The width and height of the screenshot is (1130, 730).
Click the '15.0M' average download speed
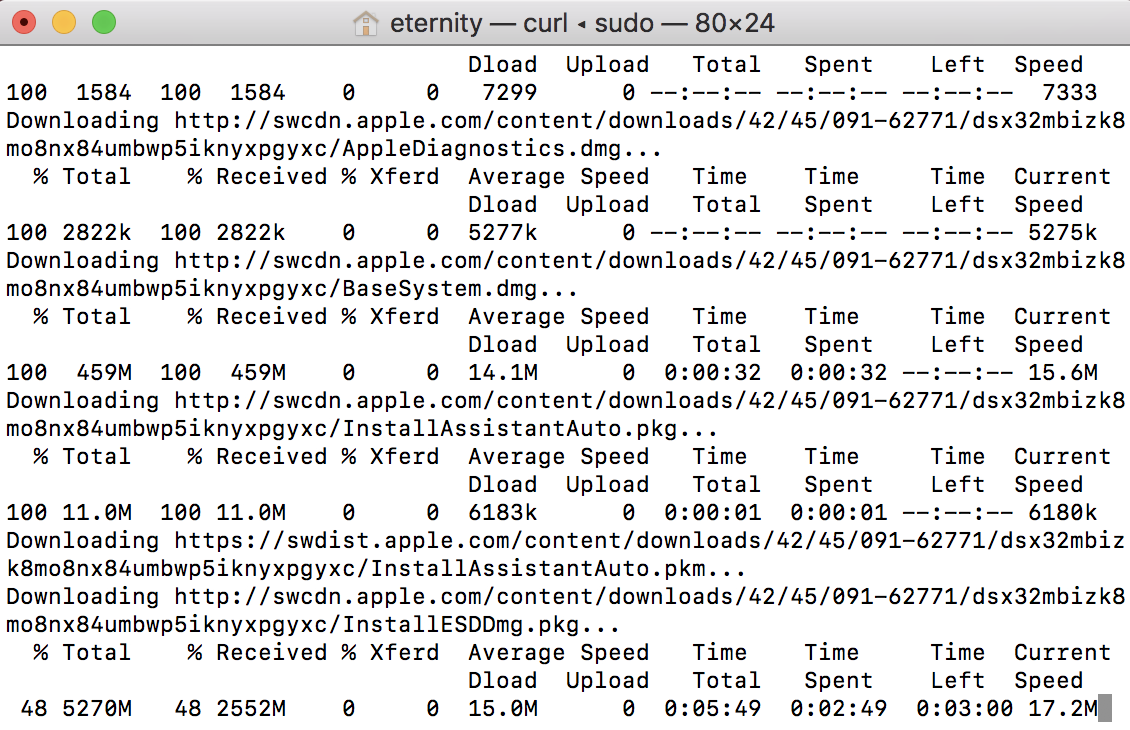503,709
